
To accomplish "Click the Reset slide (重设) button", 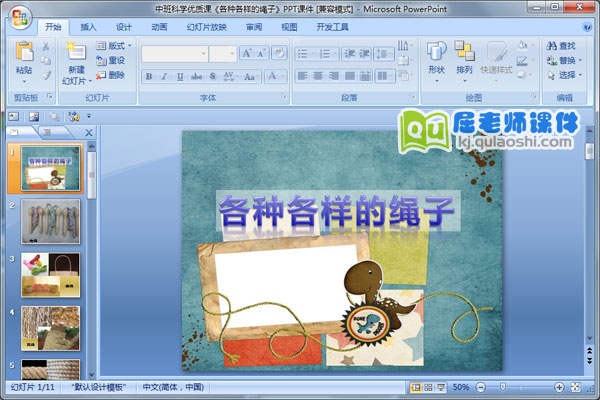I will (x=110, y=60).
